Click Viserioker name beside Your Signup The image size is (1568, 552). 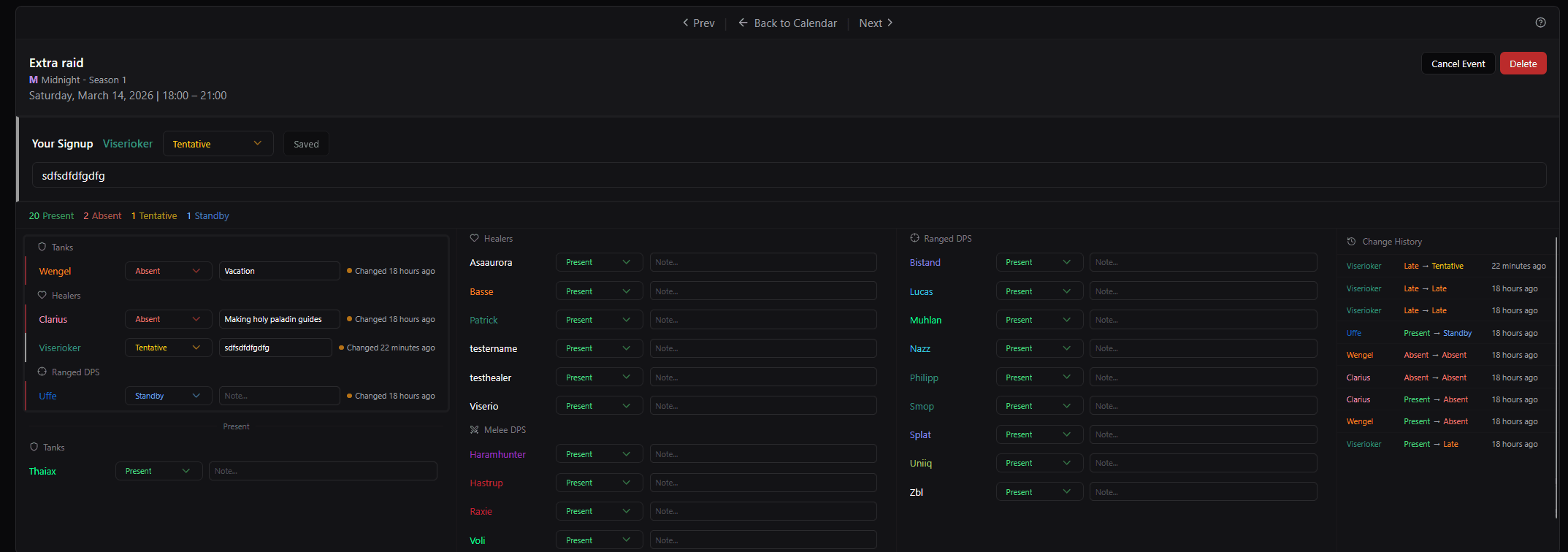(x=128, y=143)
